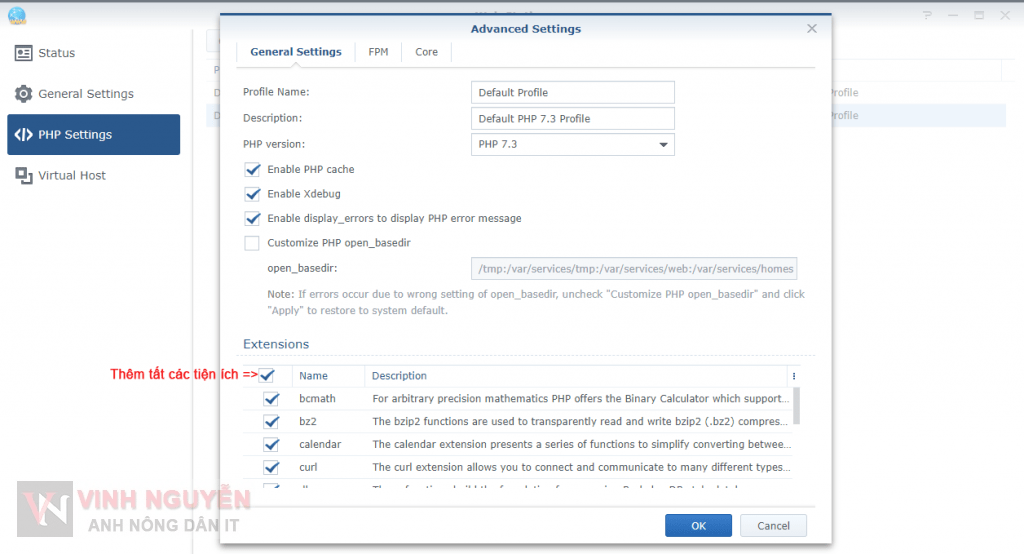Click the Virtual Host sidebar icon
Screen dimensions: 1024x554
[x=23, y=176]
